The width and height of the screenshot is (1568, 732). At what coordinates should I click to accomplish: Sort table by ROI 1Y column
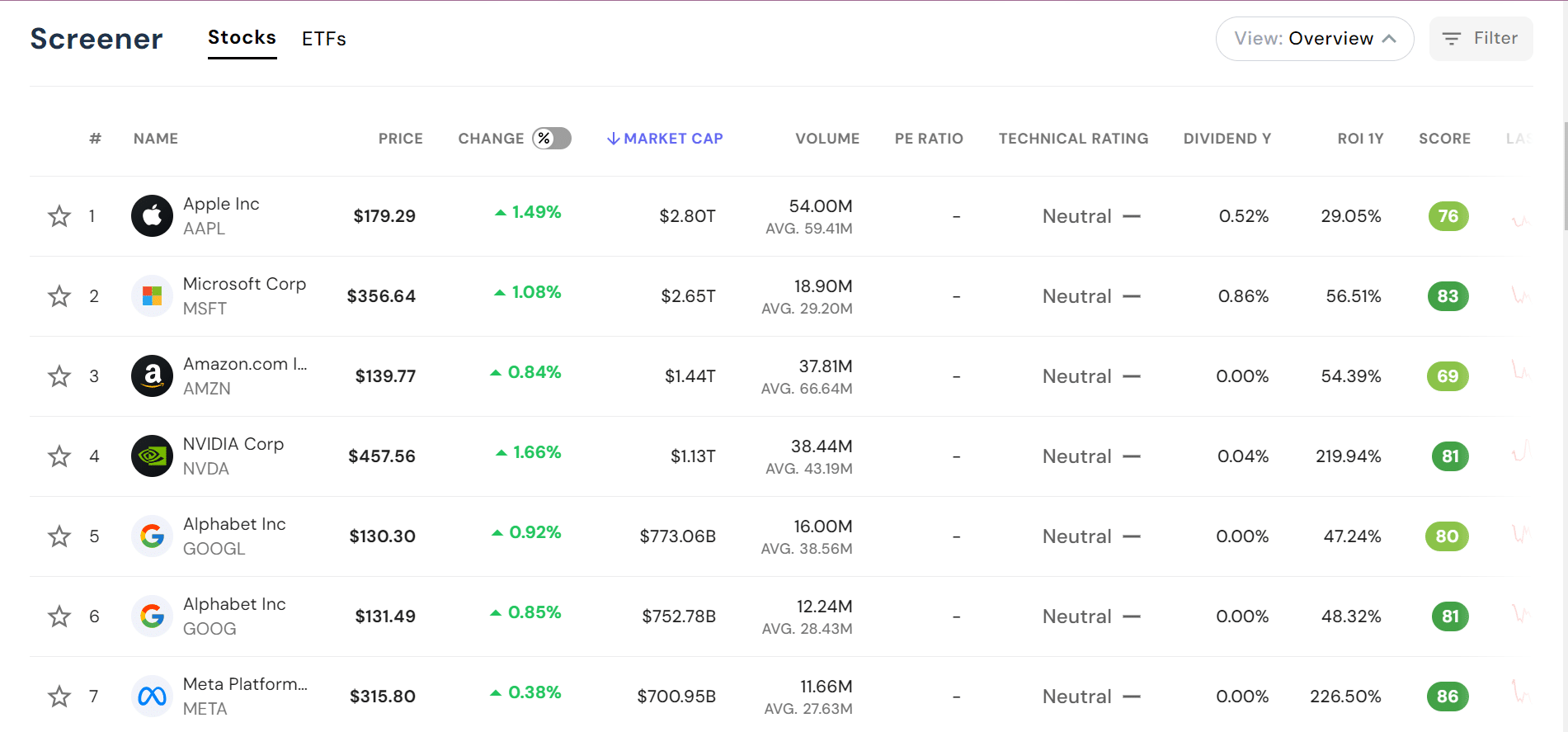pyautogui.click(x=1359, y=139)
